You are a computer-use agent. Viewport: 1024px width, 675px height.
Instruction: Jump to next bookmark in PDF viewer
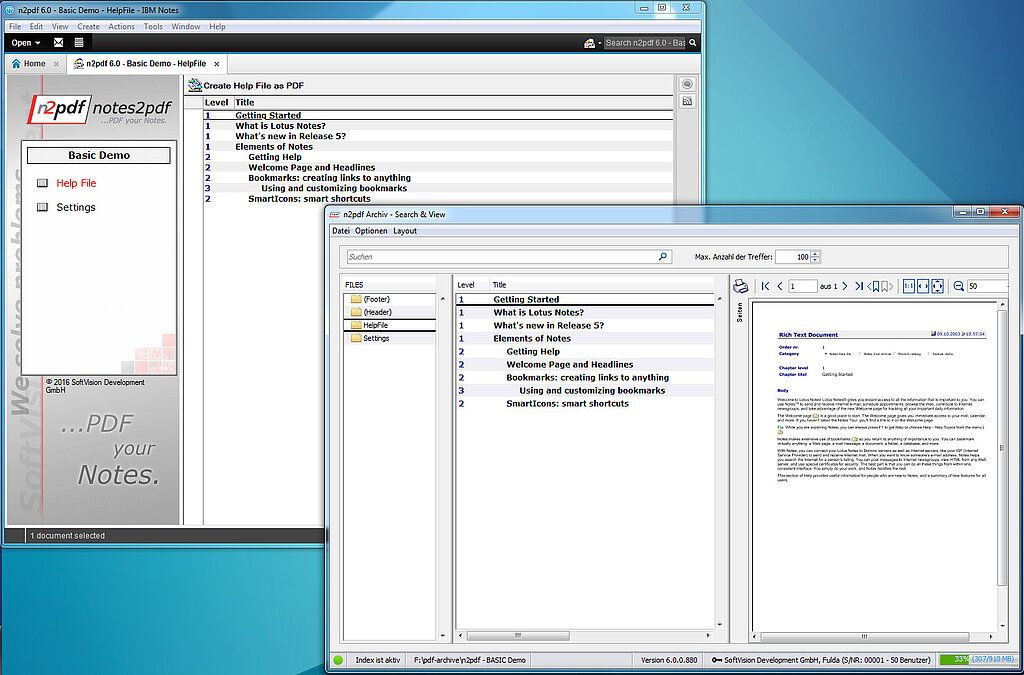[886, 286]
